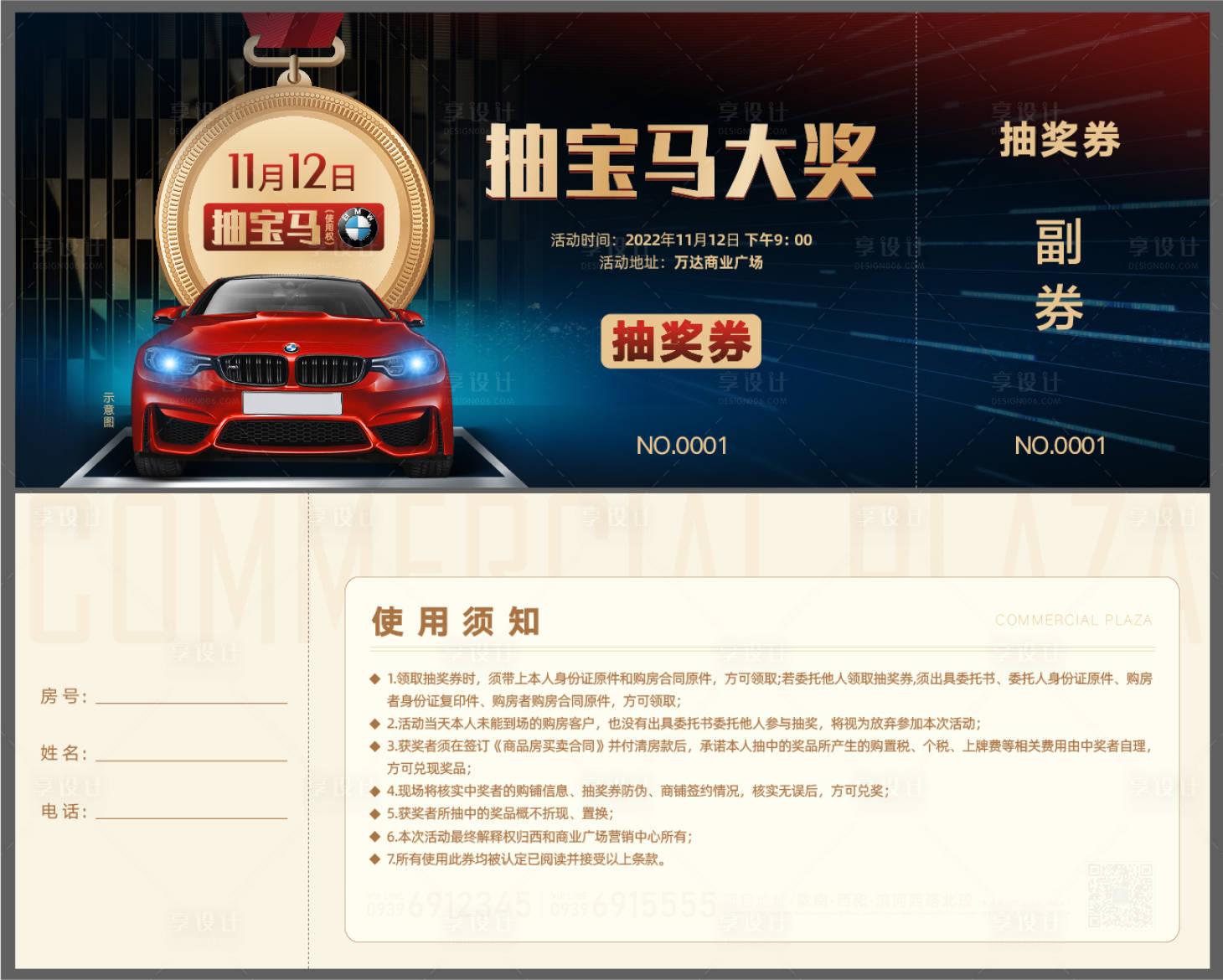
Task: Click the BMW logo on the gold medal
Action: click(x=359, y=227)
